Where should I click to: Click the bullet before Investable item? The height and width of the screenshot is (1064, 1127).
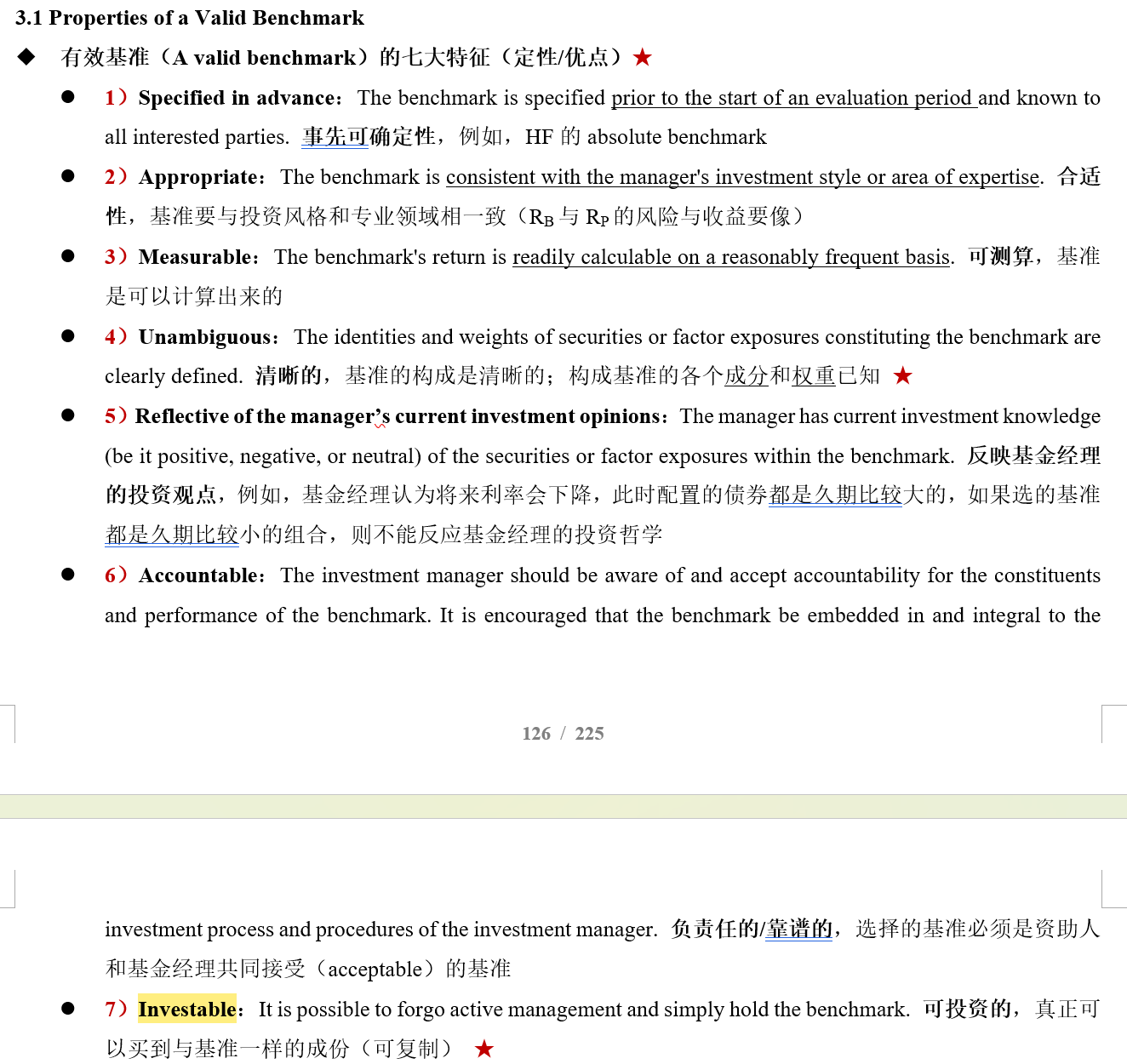(68, 1009)
